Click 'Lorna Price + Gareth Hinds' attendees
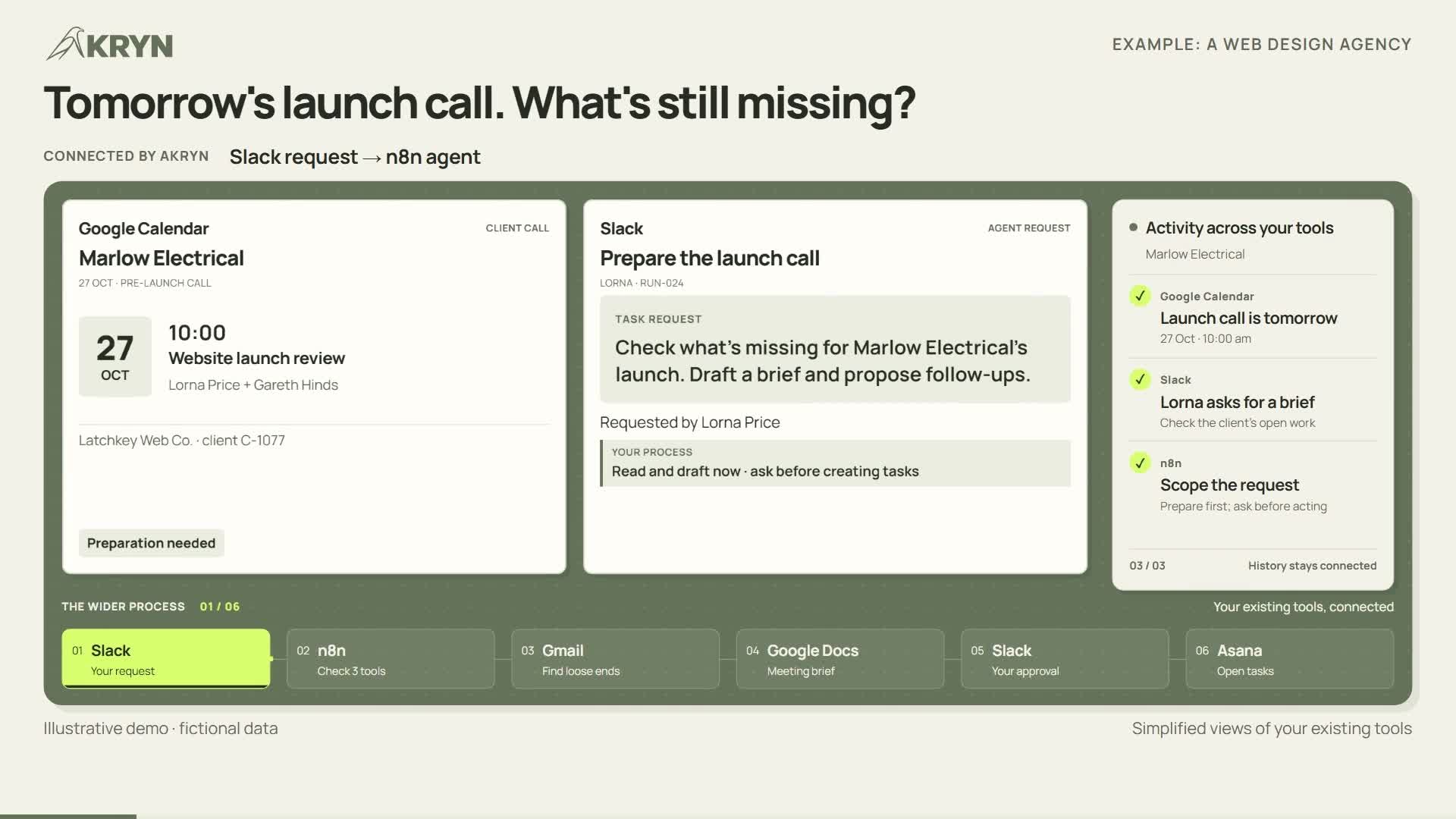 pyautogui.click(x=253, y=385)
